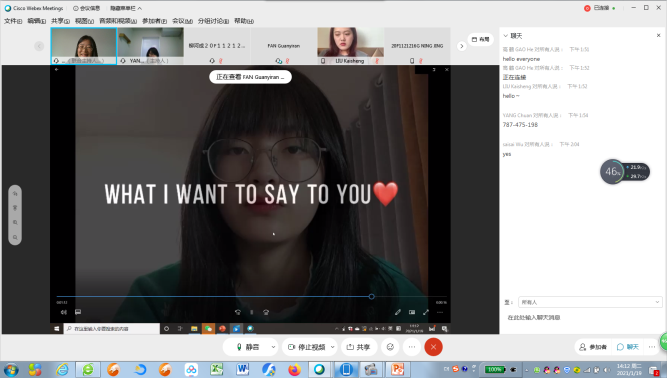Image resolution: width=667 pixels, height=378 pixels.
Task: Click the layout button above chat
Action: point(480,39)
